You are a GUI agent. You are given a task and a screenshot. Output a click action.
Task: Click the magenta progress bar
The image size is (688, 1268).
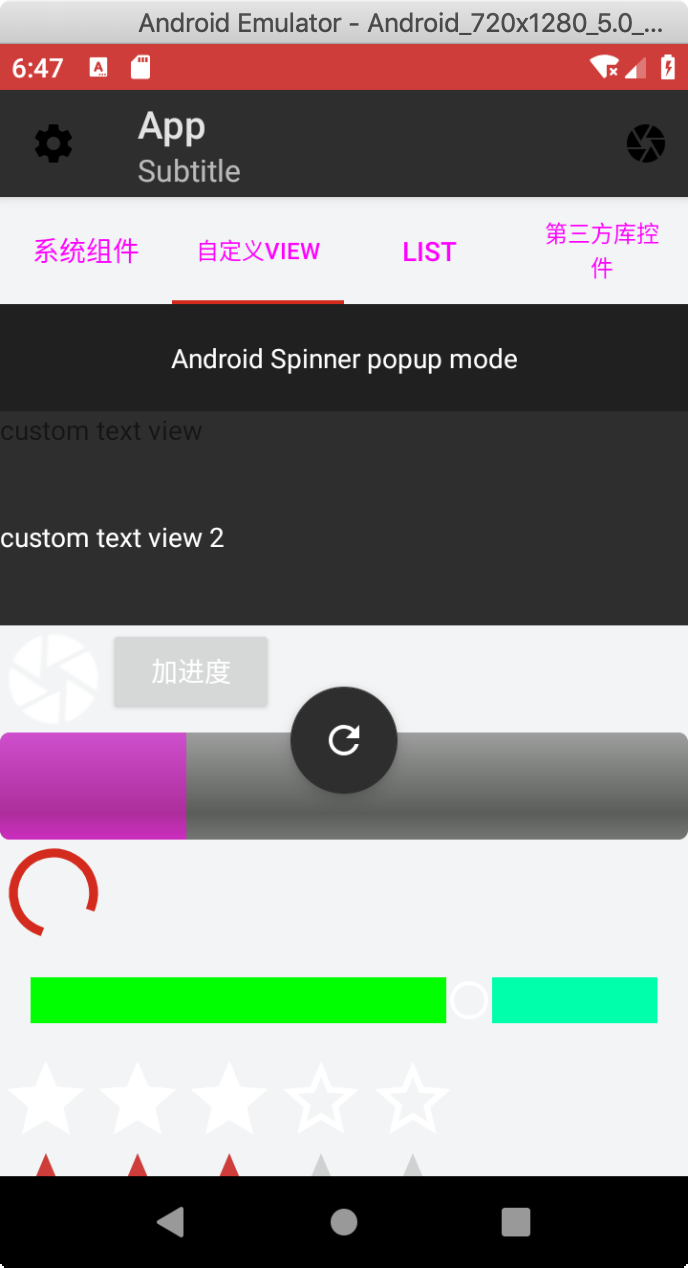coord(93,785)
